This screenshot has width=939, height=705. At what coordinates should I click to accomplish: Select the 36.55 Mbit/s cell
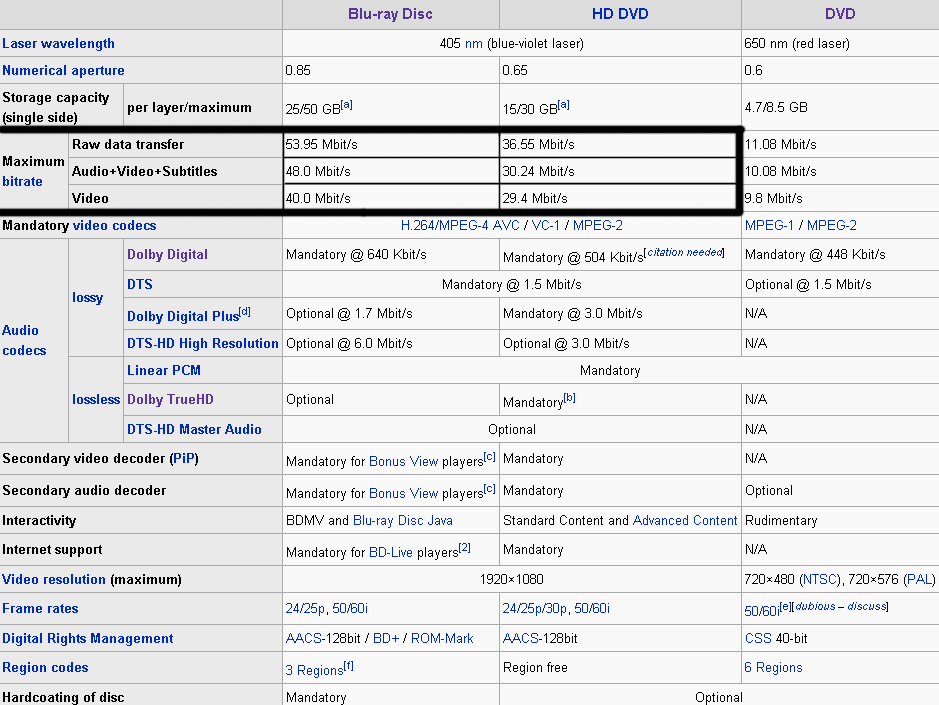(x=618, y=144)
